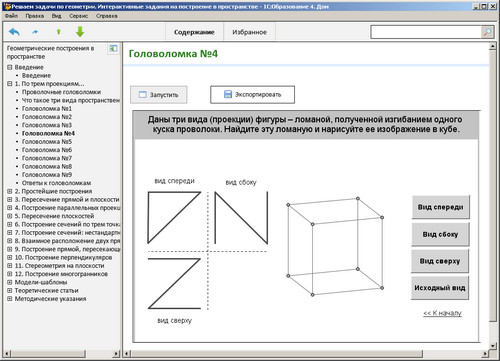
Task: Open the Содержание tab
Action: click(194, 32)
